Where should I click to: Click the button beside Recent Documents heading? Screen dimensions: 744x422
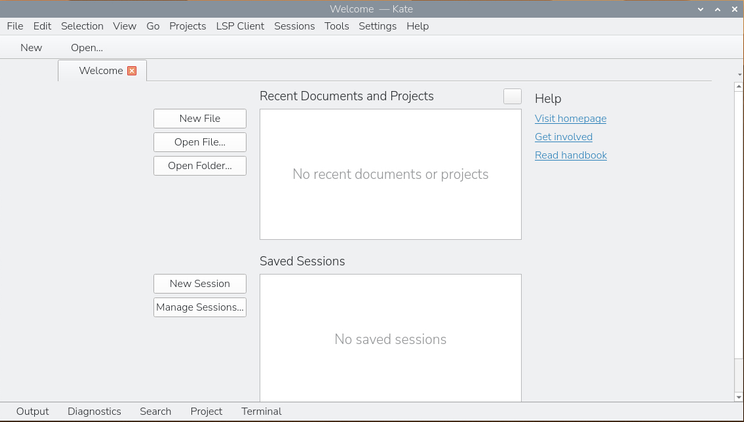(512, 96)
